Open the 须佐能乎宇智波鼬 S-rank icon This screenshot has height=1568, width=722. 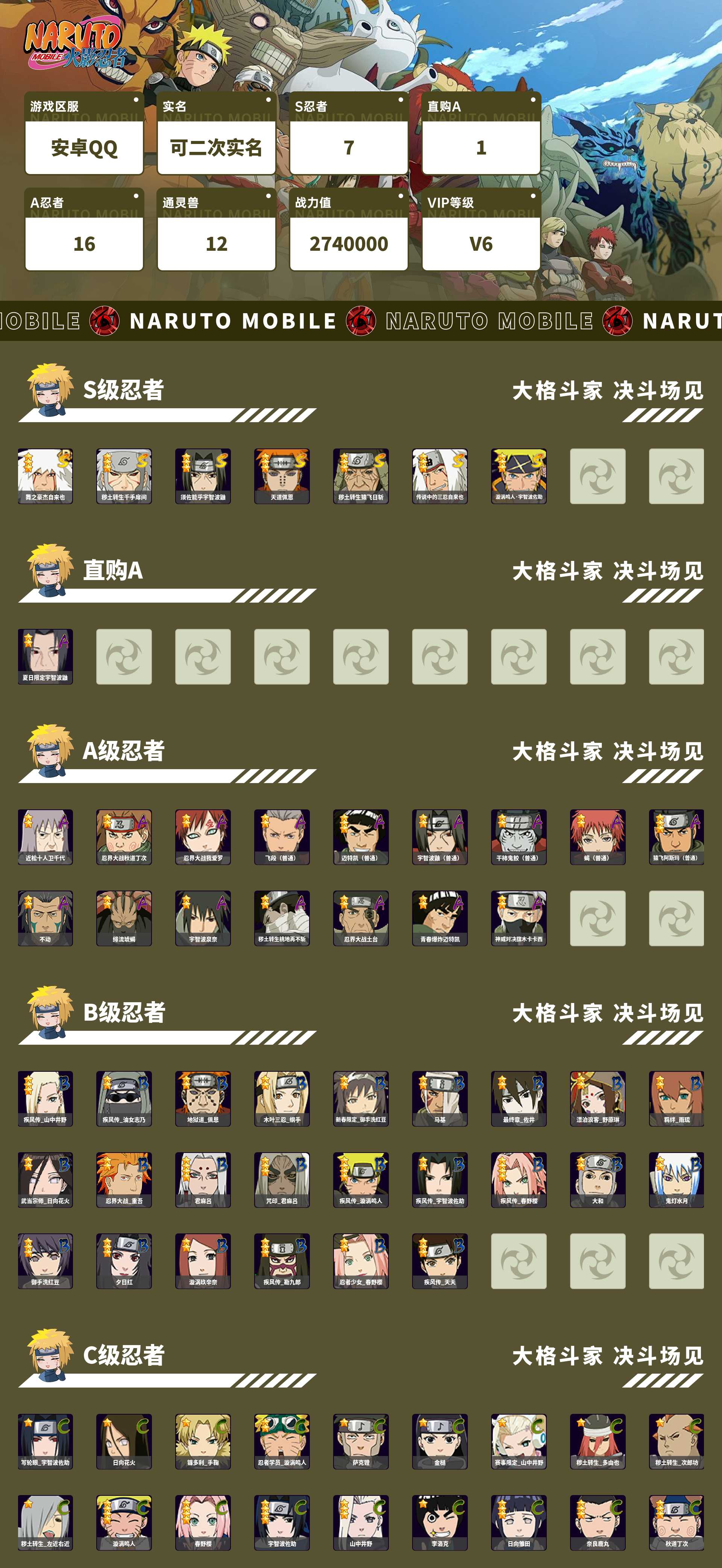click(203, 476)
